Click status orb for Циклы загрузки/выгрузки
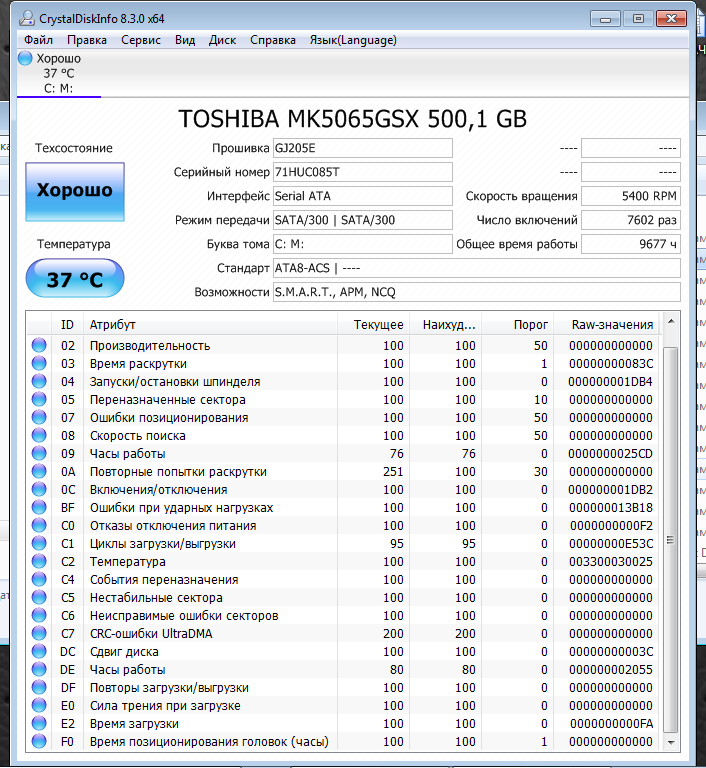706x768 pixels. tap(39, 544)
